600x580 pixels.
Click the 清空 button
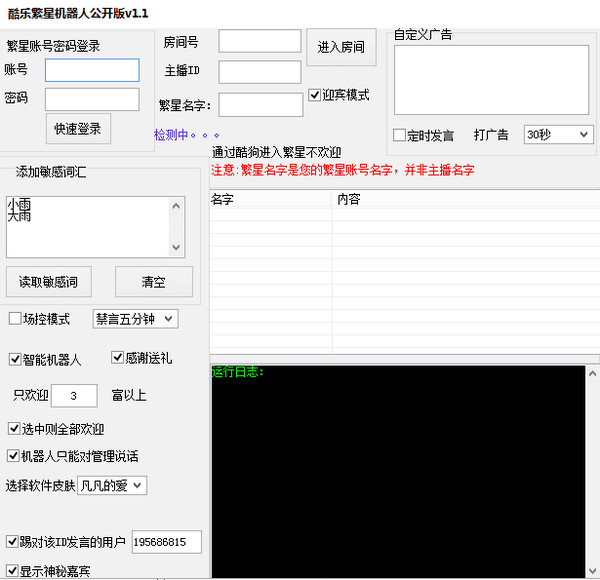click(153, 282)
